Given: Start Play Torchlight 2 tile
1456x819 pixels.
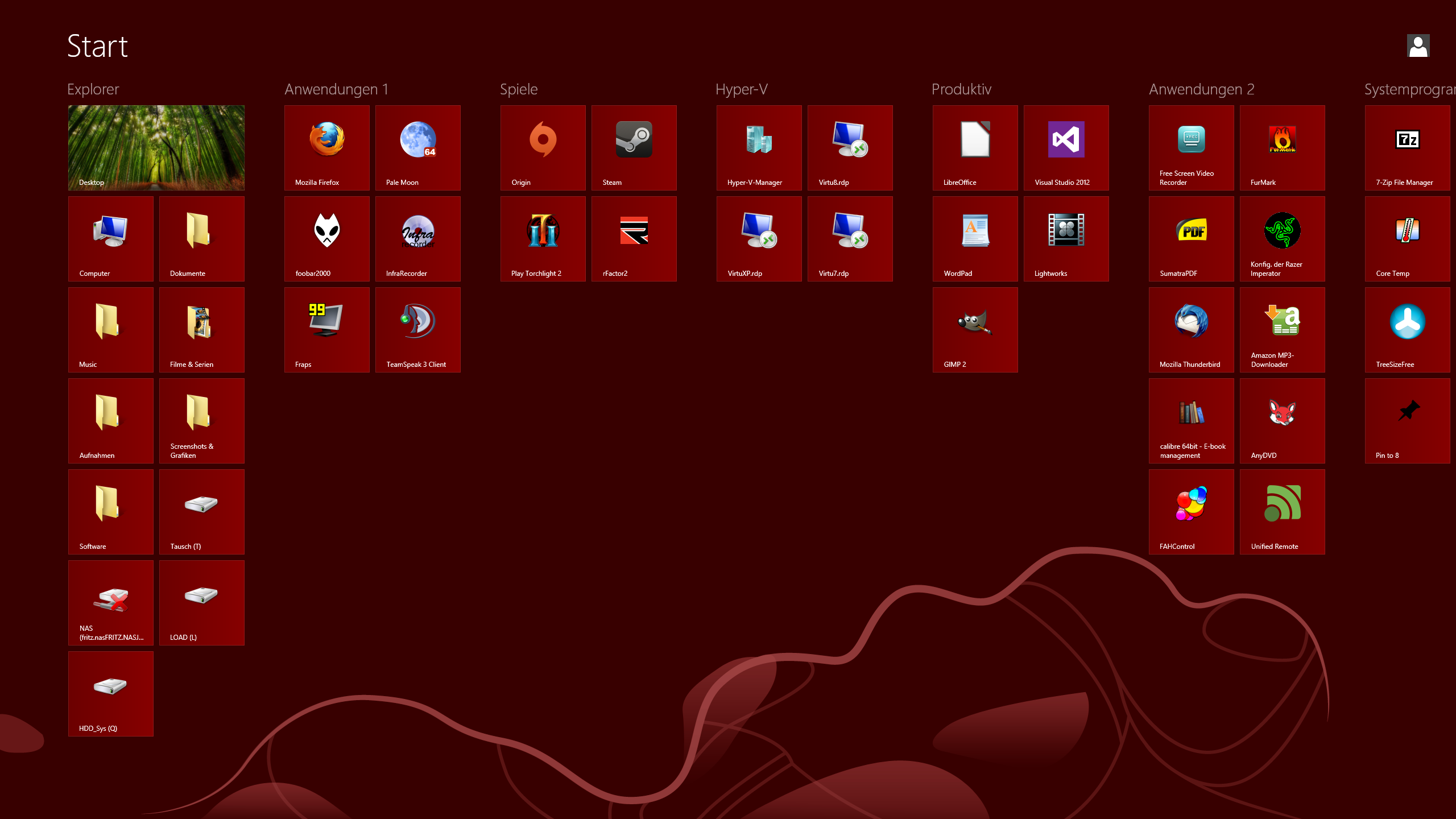Looking at the screenshot, I should (543, 239).
